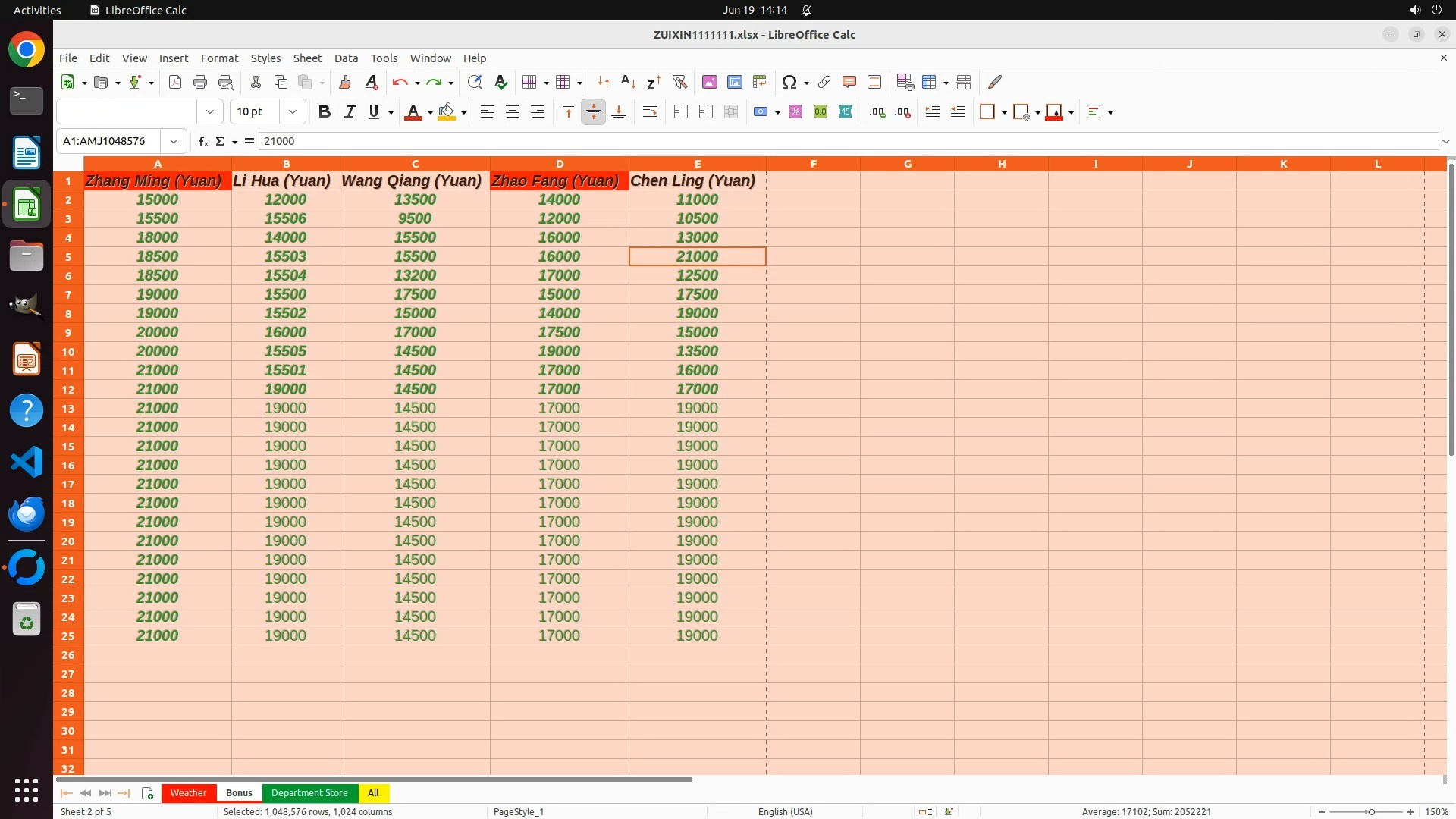Toggle Bold formatting
The image size is (1456, 819).
[x=325, y=112]
